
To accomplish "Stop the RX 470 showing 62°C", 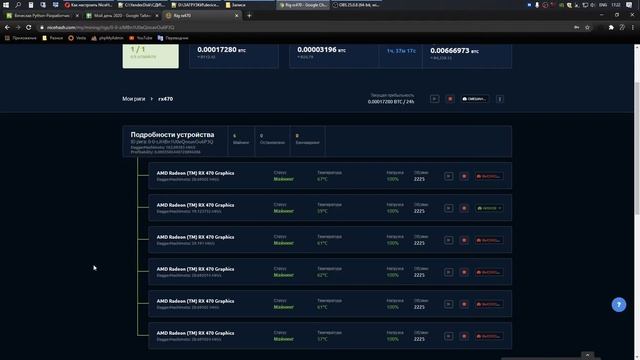I will click(464, 272).
